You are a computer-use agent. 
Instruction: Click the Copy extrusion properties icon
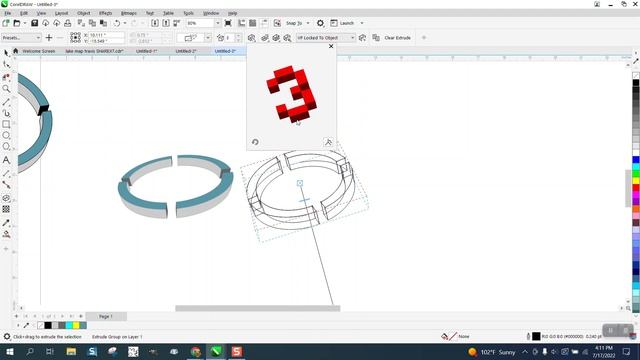[x=376, y=38]
